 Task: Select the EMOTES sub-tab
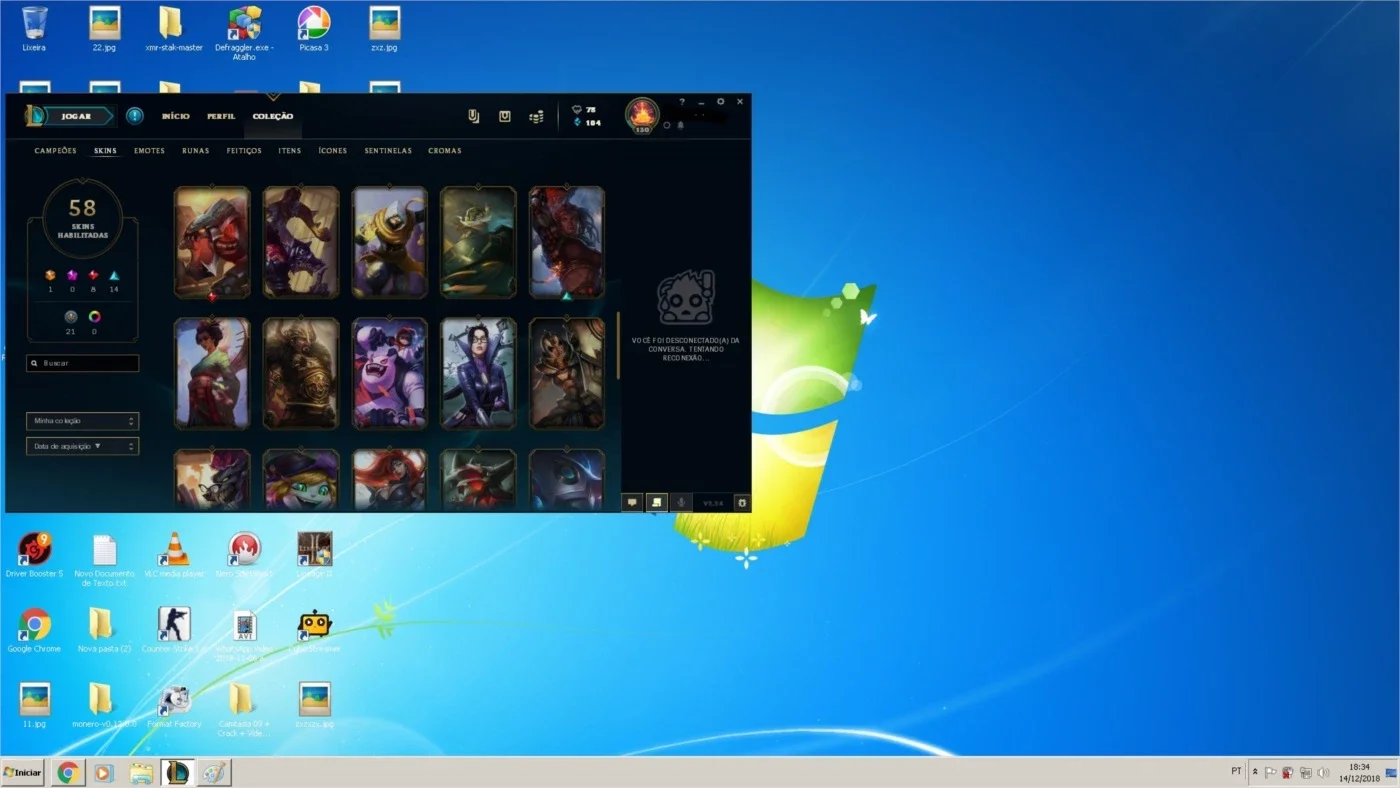[x=149, y=151]
